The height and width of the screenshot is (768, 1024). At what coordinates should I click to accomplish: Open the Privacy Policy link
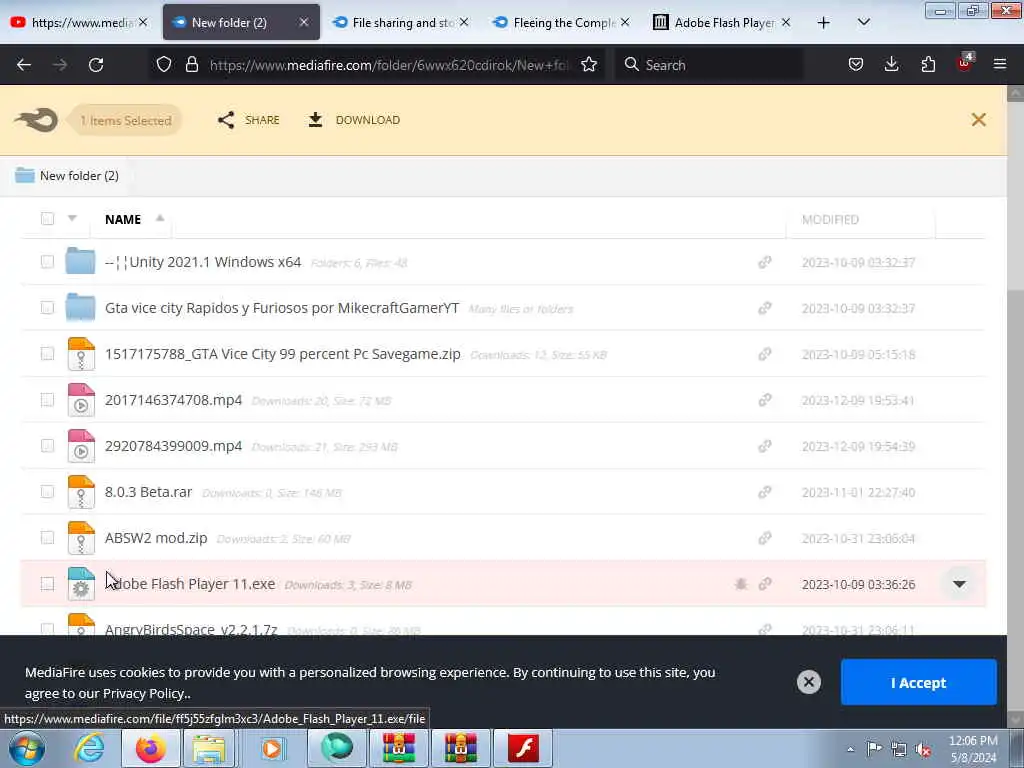(143, 694)
